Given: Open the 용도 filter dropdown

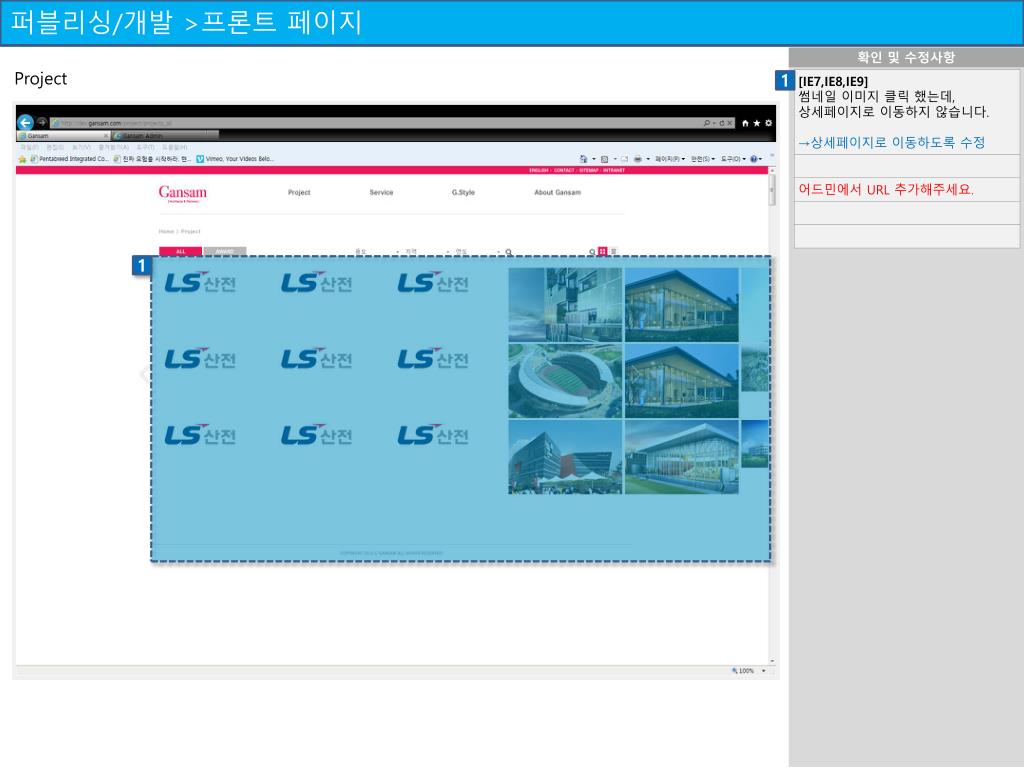Looking at the screenshot, I should (377, 252).
